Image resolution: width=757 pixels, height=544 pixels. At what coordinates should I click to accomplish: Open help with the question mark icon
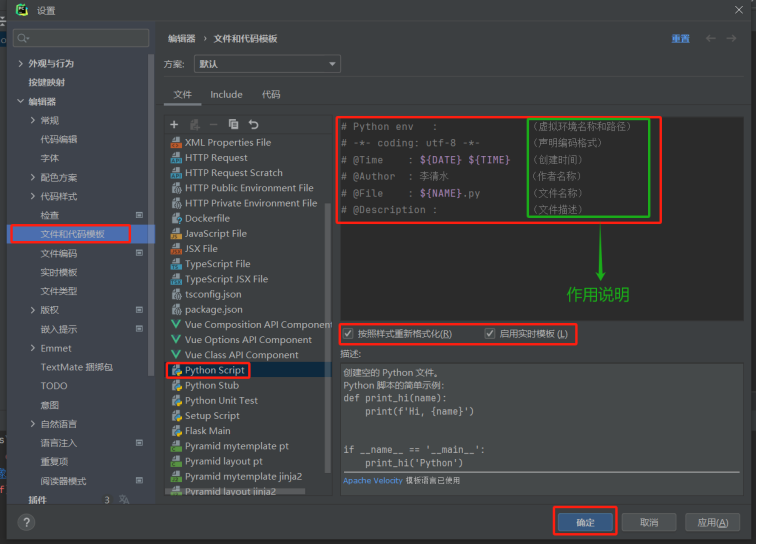coord(26,522)
